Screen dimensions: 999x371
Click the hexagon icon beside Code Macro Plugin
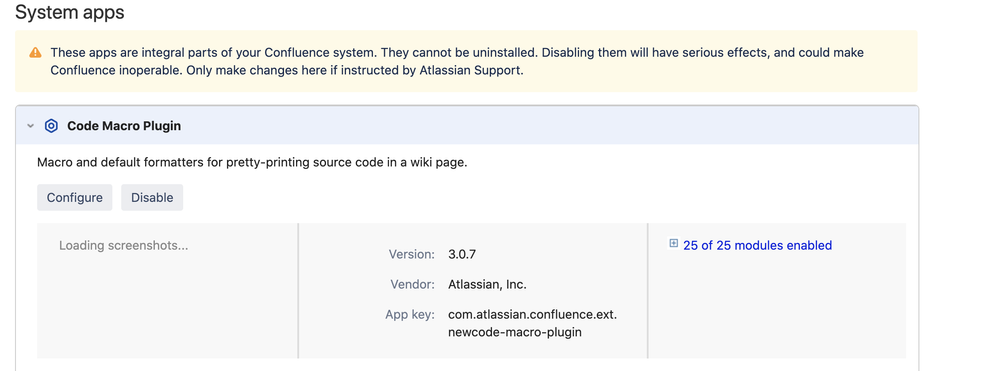coord(51,126)
